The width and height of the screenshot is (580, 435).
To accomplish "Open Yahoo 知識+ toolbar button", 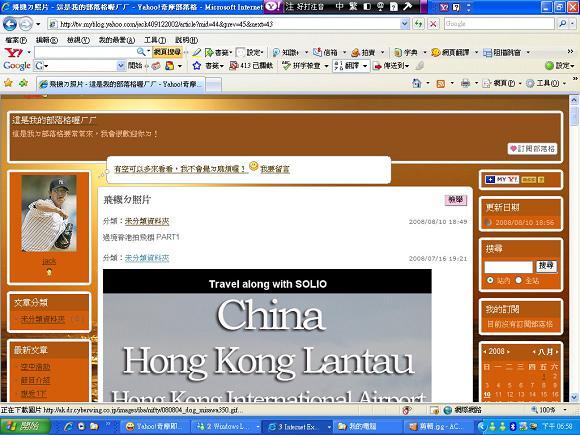I will pyautogui.click(x=286, y=53).
